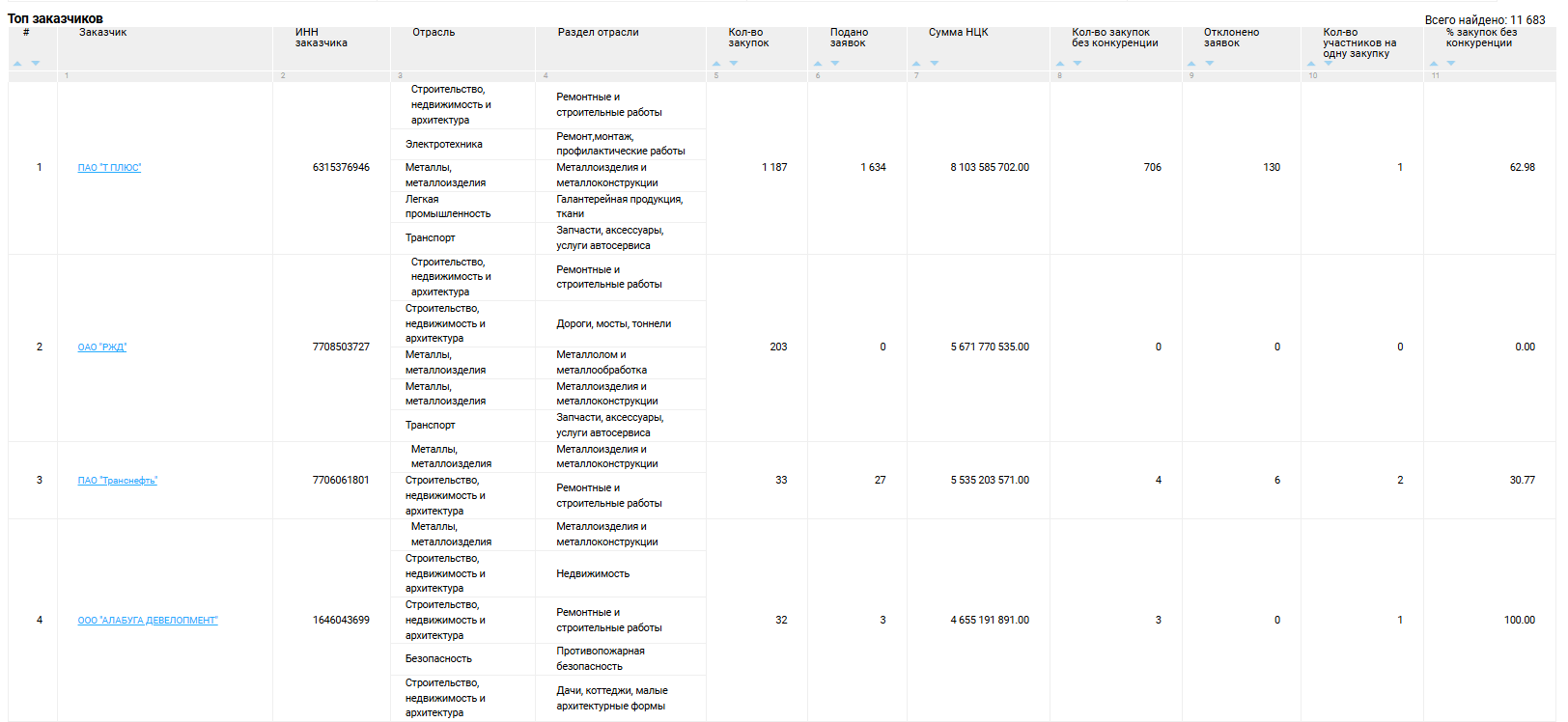Screen dimensions: 1568x722
Task: Click the percentage value 30.77
Action: pyautogui.click(x=1523, y=481)
